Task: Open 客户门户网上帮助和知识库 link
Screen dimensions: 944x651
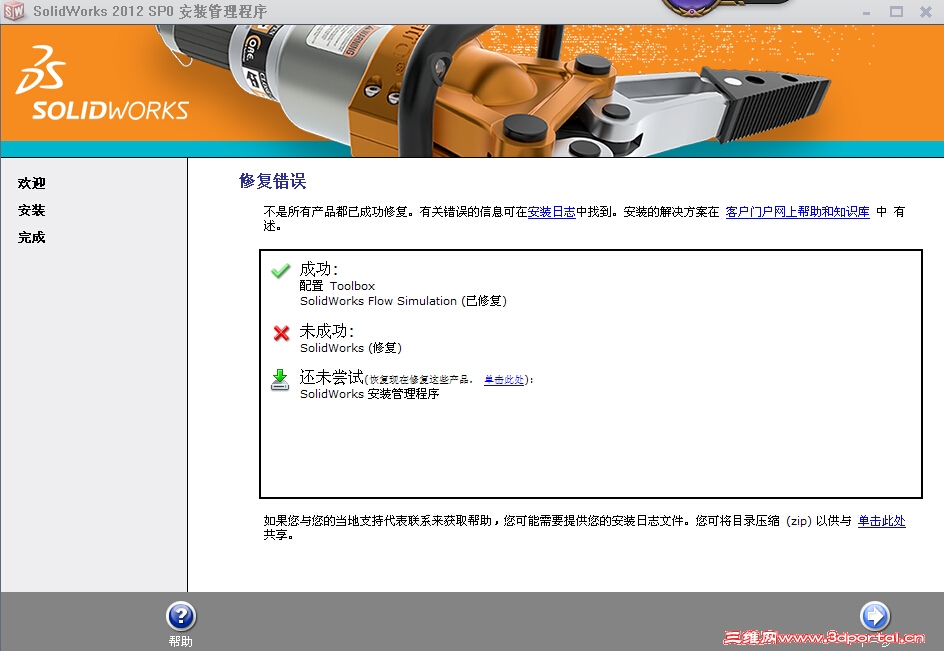Action: pyautogui.click(x=797, y=212)
